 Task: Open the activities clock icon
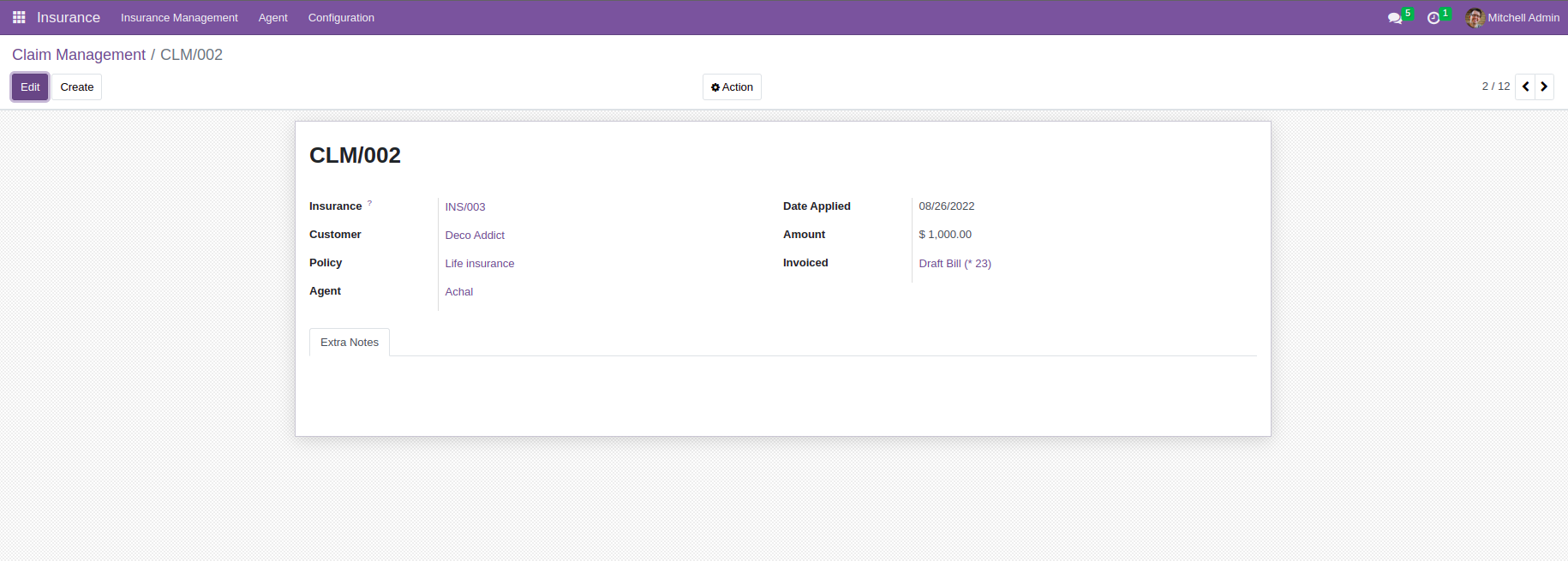pos(1433,18)
